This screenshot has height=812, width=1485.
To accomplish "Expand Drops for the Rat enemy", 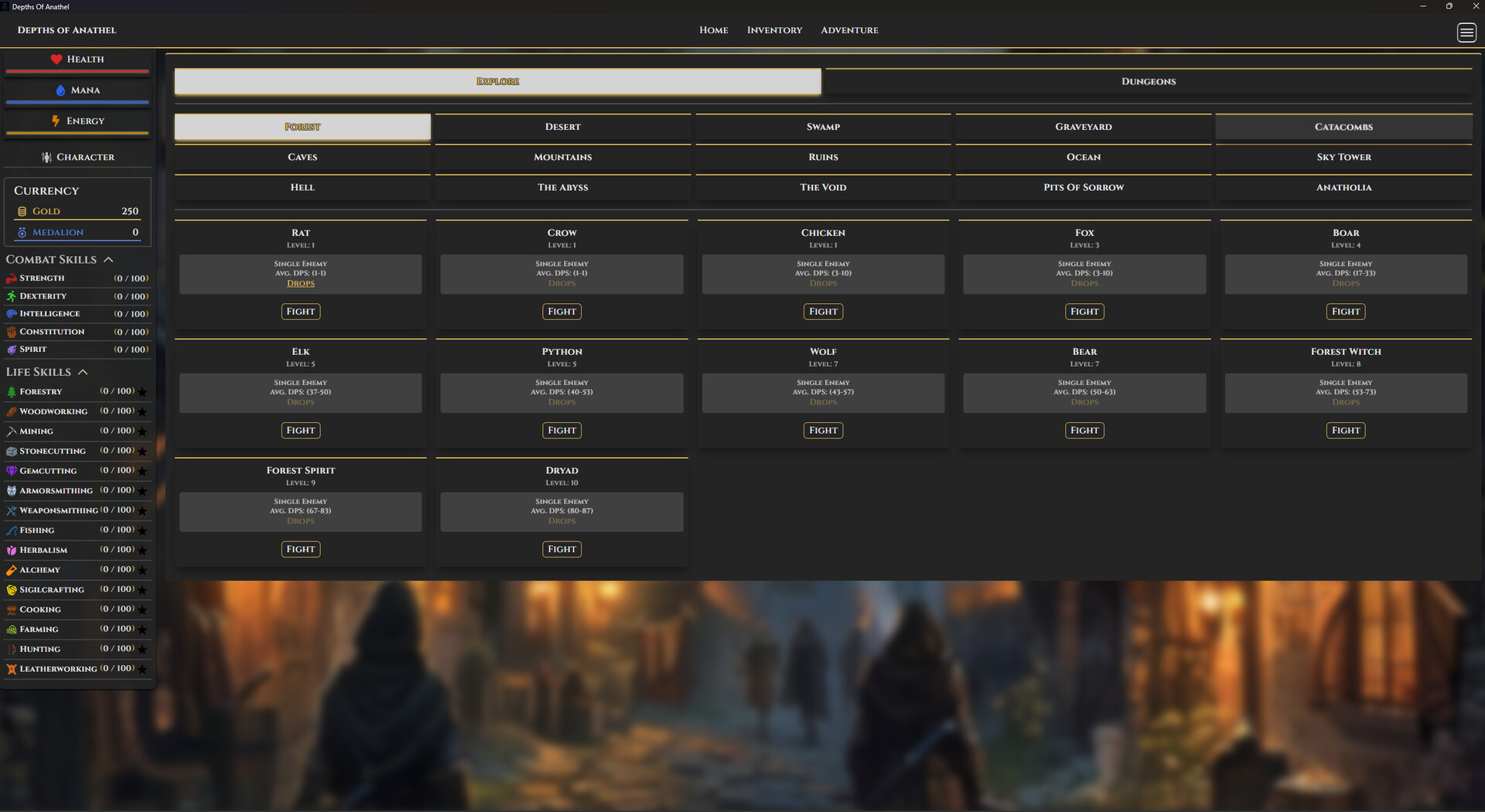I will [x=300, y=283].
